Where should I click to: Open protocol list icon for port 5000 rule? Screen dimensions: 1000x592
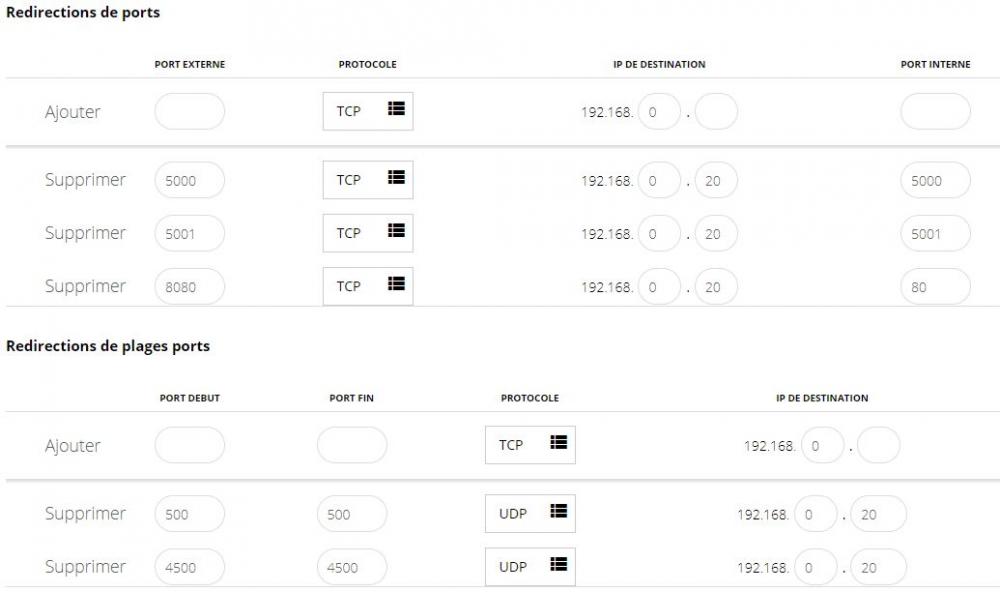pyautogui.click(x=396, y=179)
